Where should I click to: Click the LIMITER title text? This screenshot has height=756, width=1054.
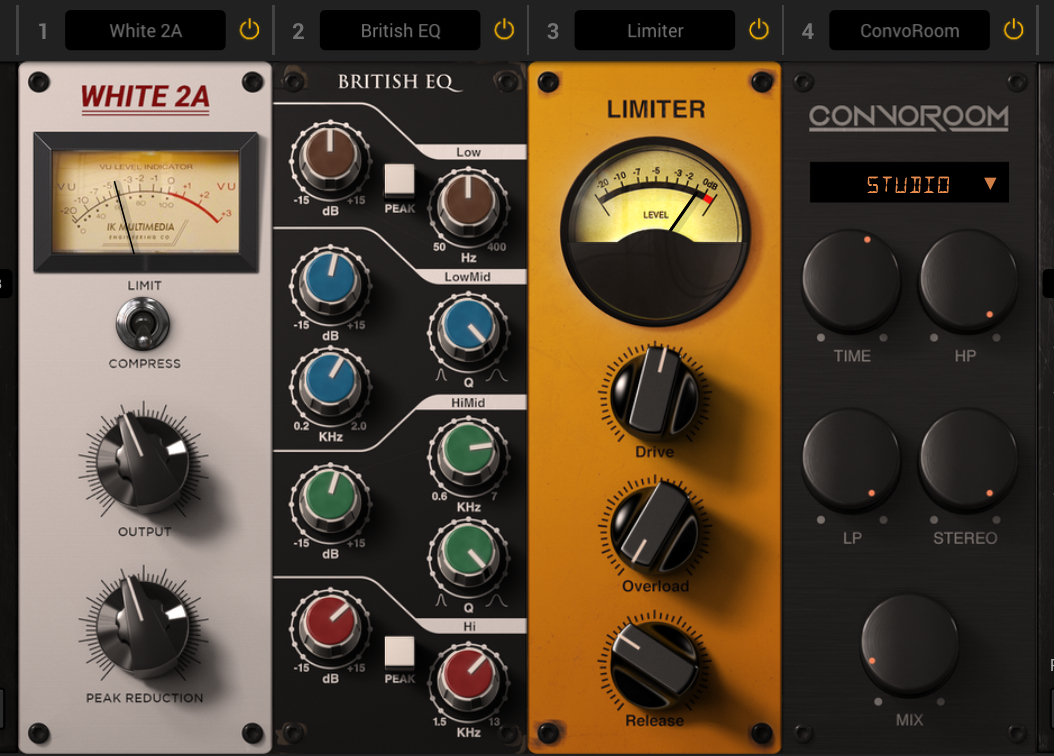click(x=656, y=110)
